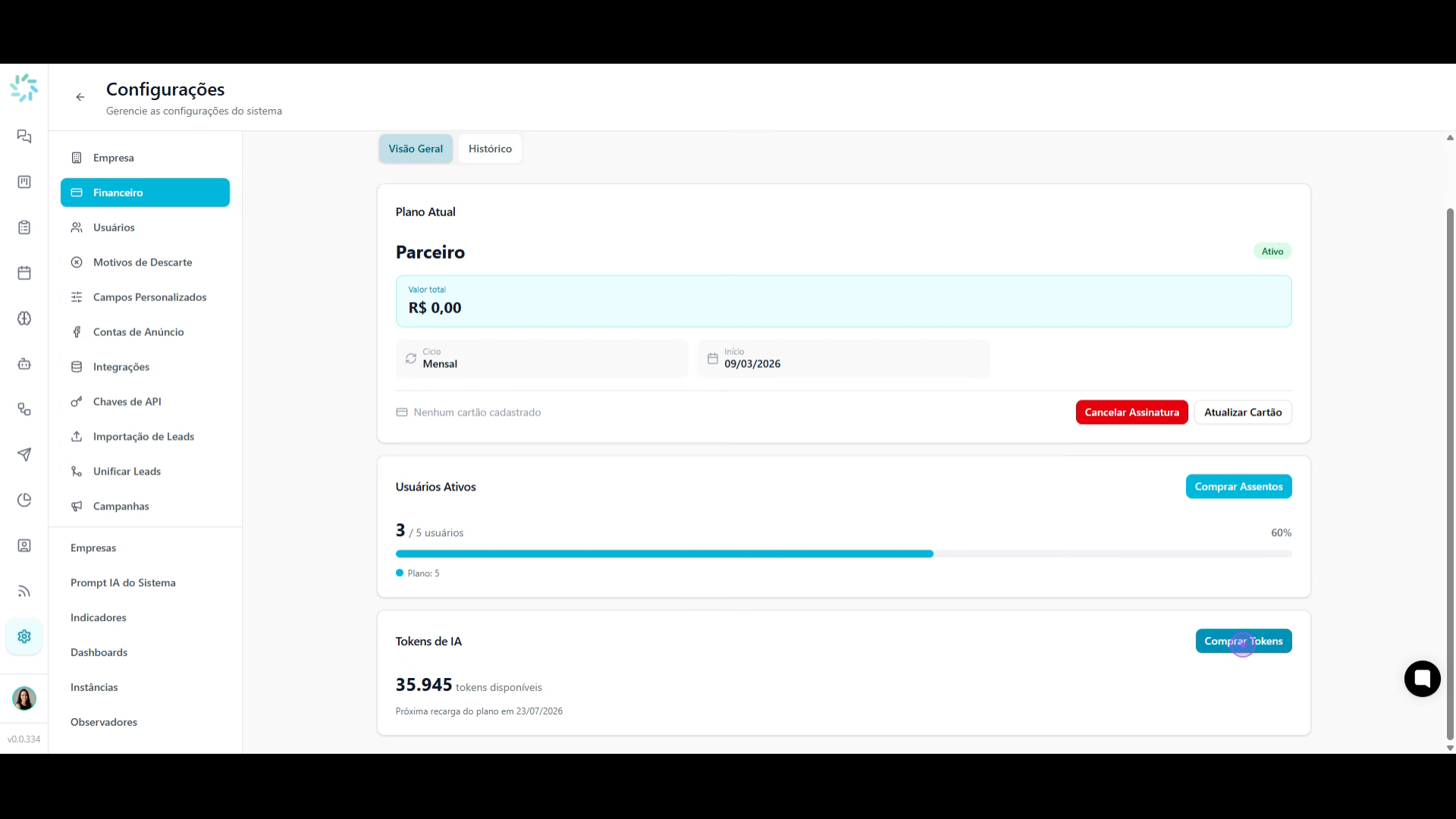
Task: Click the Facebook icon beside Contas de Anúncio
Action: point(77,332)
